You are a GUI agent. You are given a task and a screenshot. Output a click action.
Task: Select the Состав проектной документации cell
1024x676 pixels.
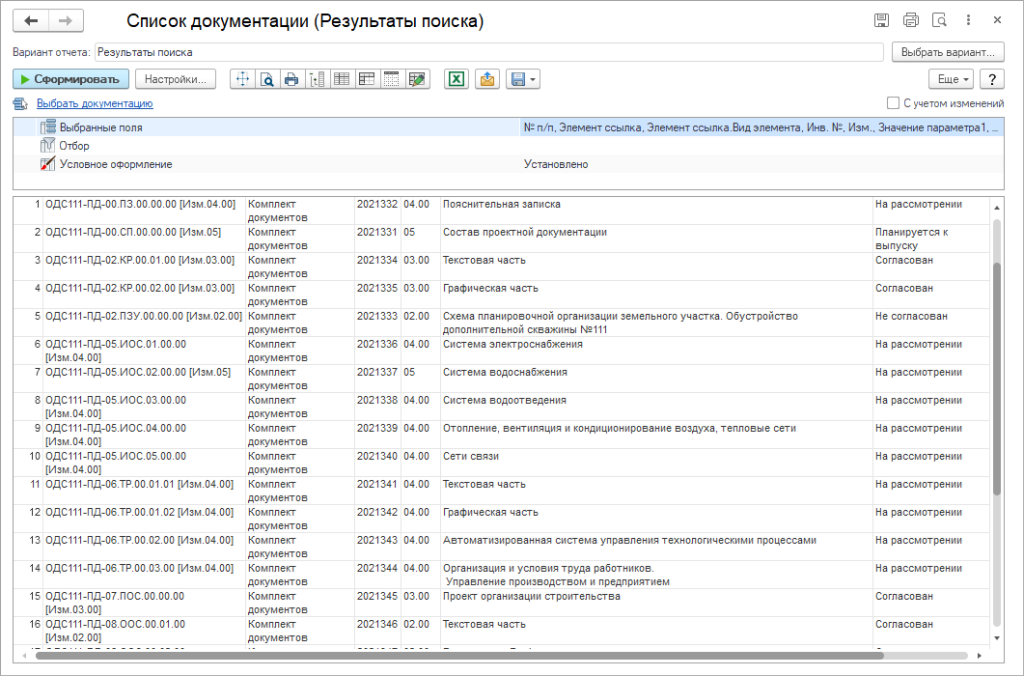point(656,239)
